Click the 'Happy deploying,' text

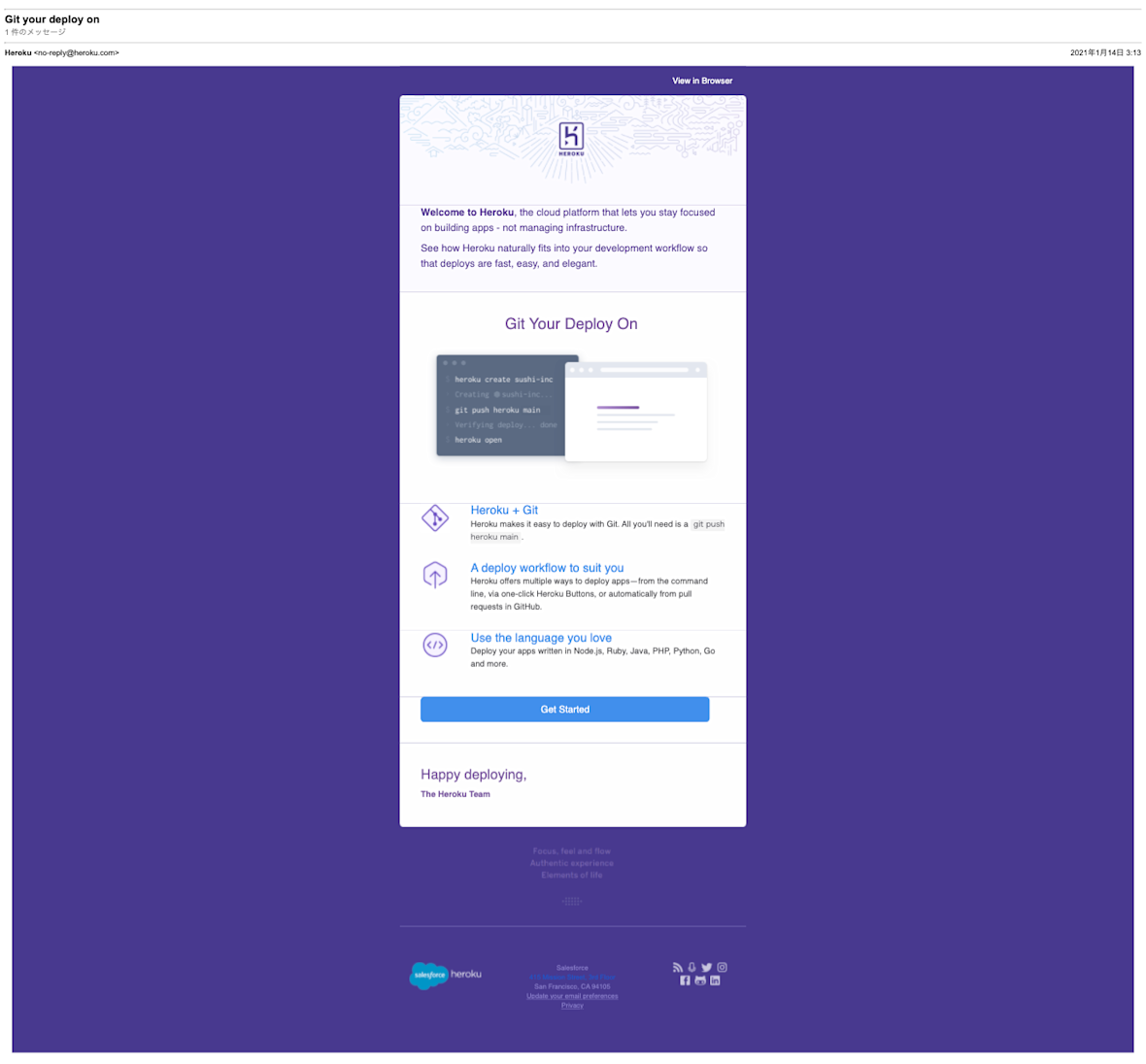click(474, 775)
